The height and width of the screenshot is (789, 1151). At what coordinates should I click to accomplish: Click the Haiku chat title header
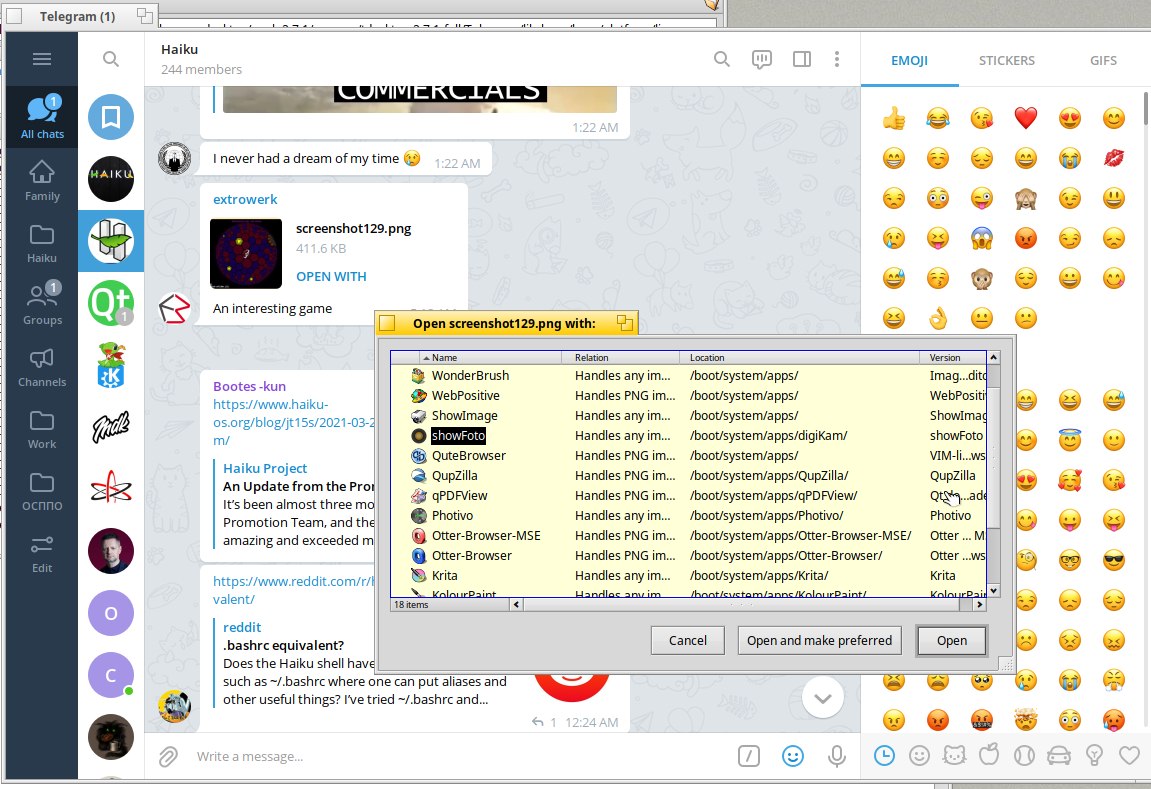point(180,49)
